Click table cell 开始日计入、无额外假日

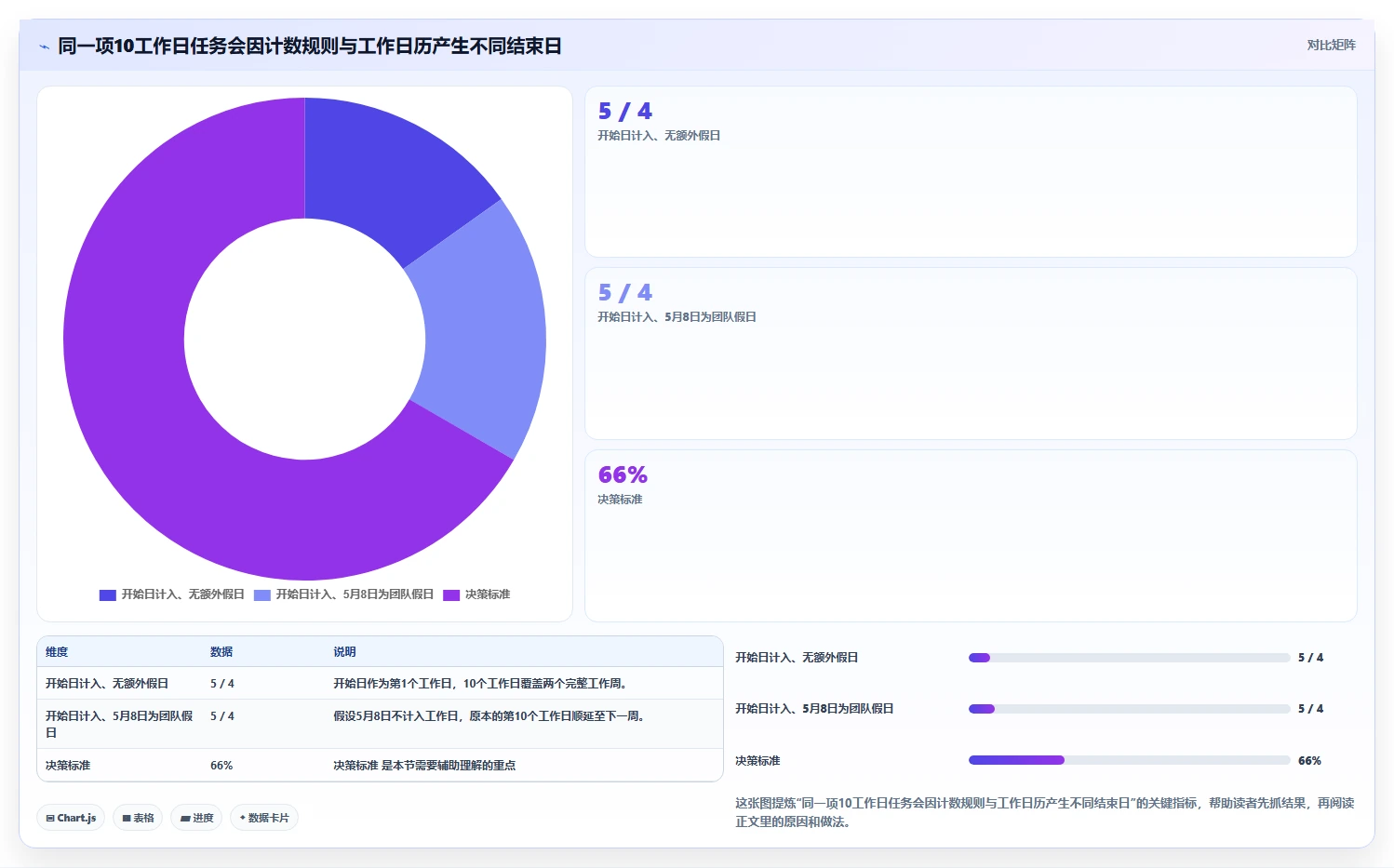coord(107,684)
